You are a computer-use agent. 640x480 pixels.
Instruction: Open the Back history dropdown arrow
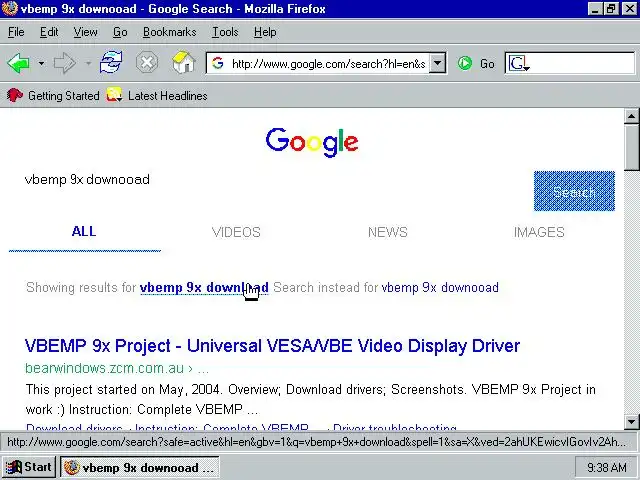tap(41, 63)
